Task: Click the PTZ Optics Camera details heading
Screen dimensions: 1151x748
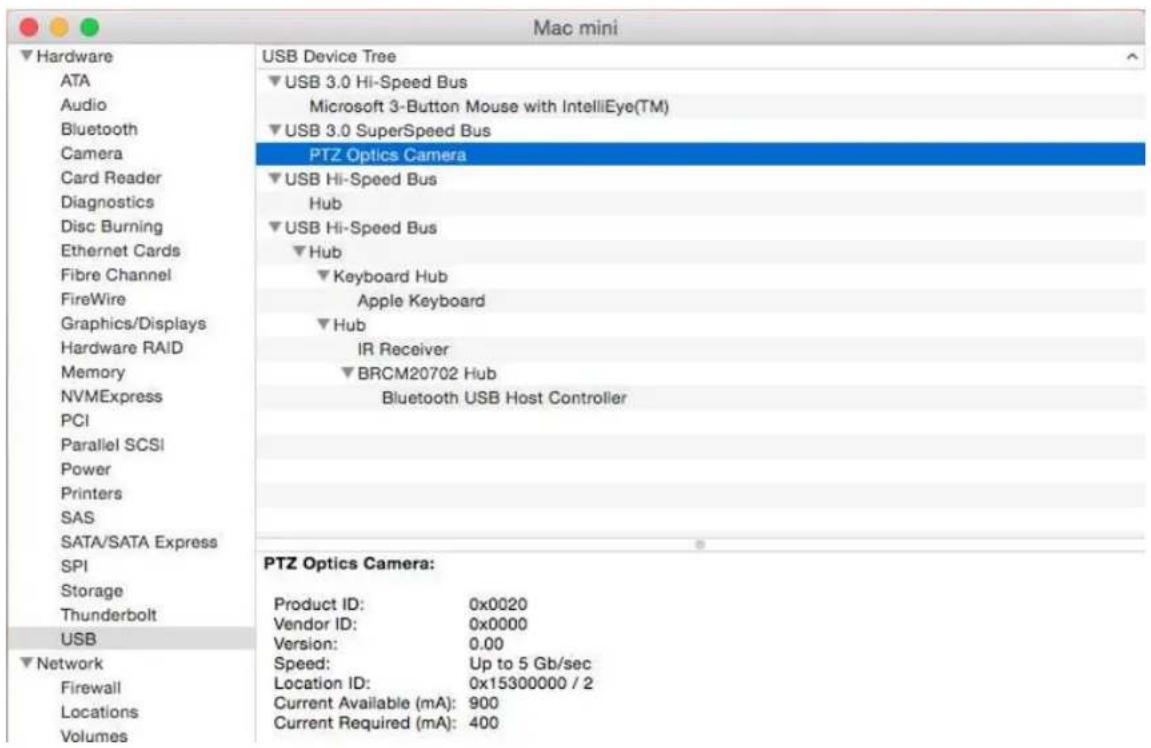Action: tap(349, 564)
